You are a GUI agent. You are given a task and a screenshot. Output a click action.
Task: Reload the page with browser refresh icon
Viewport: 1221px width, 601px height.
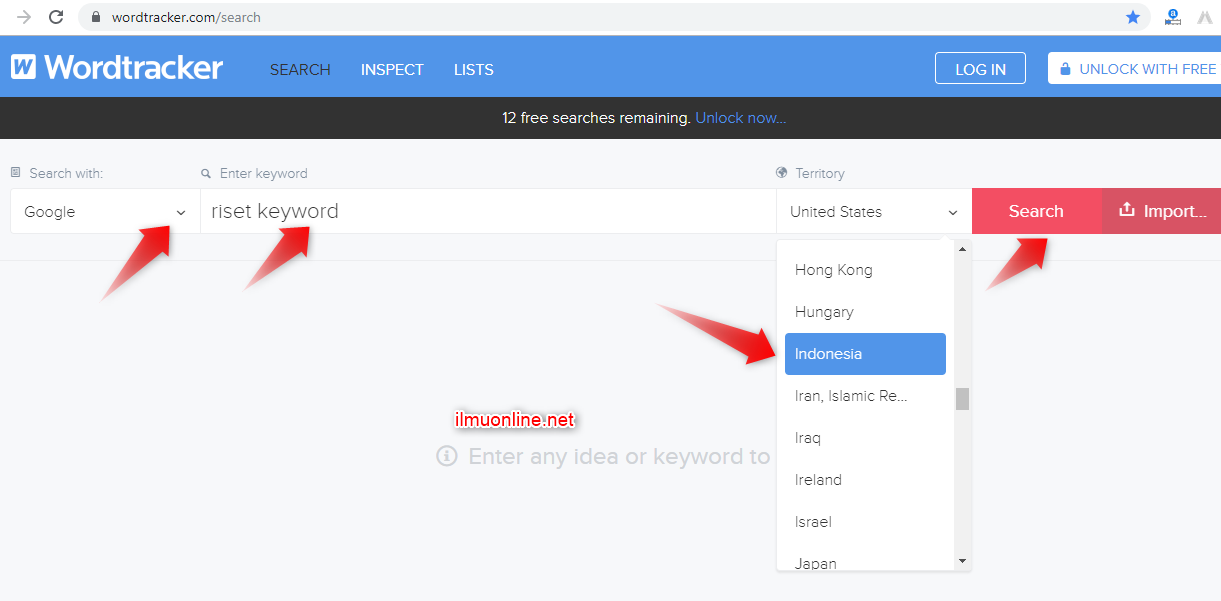56,17
